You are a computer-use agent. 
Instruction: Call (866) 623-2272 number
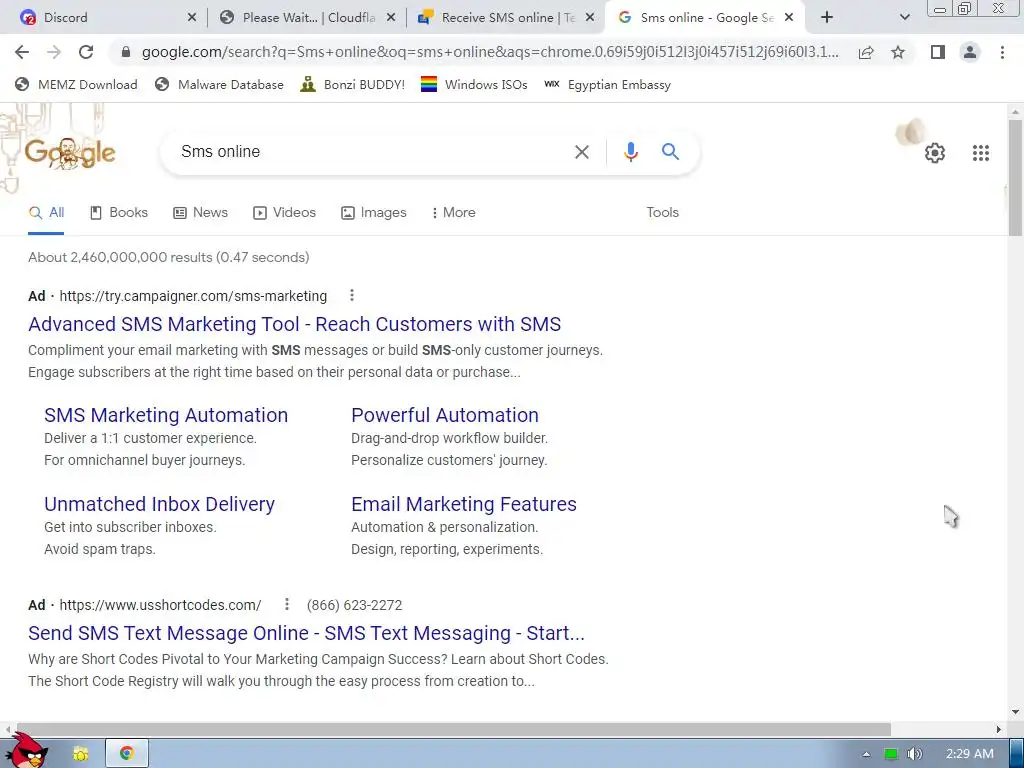point(354,605)
